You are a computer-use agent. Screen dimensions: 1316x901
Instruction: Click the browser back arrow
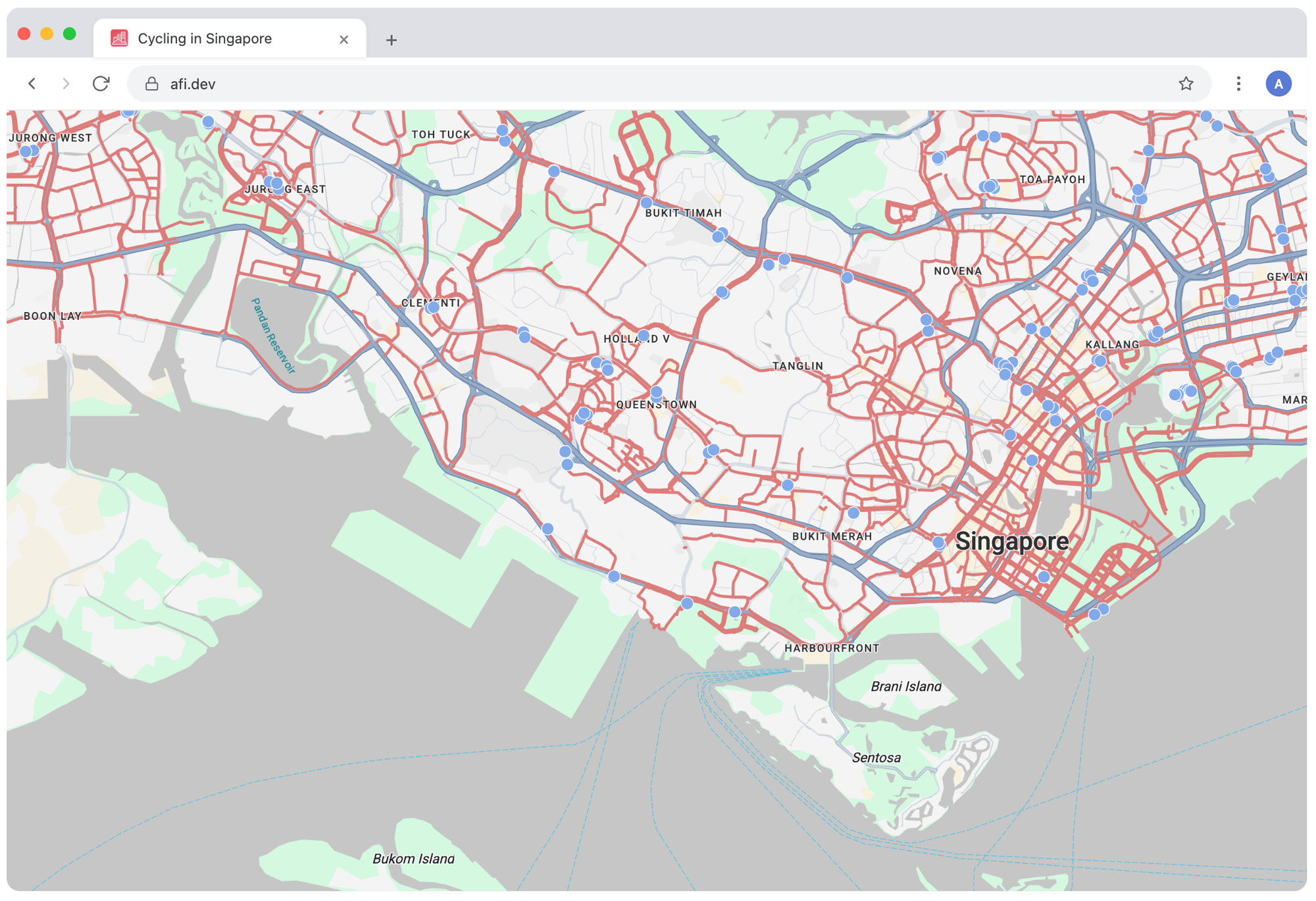pyautogui.click(x=32, y=84)
